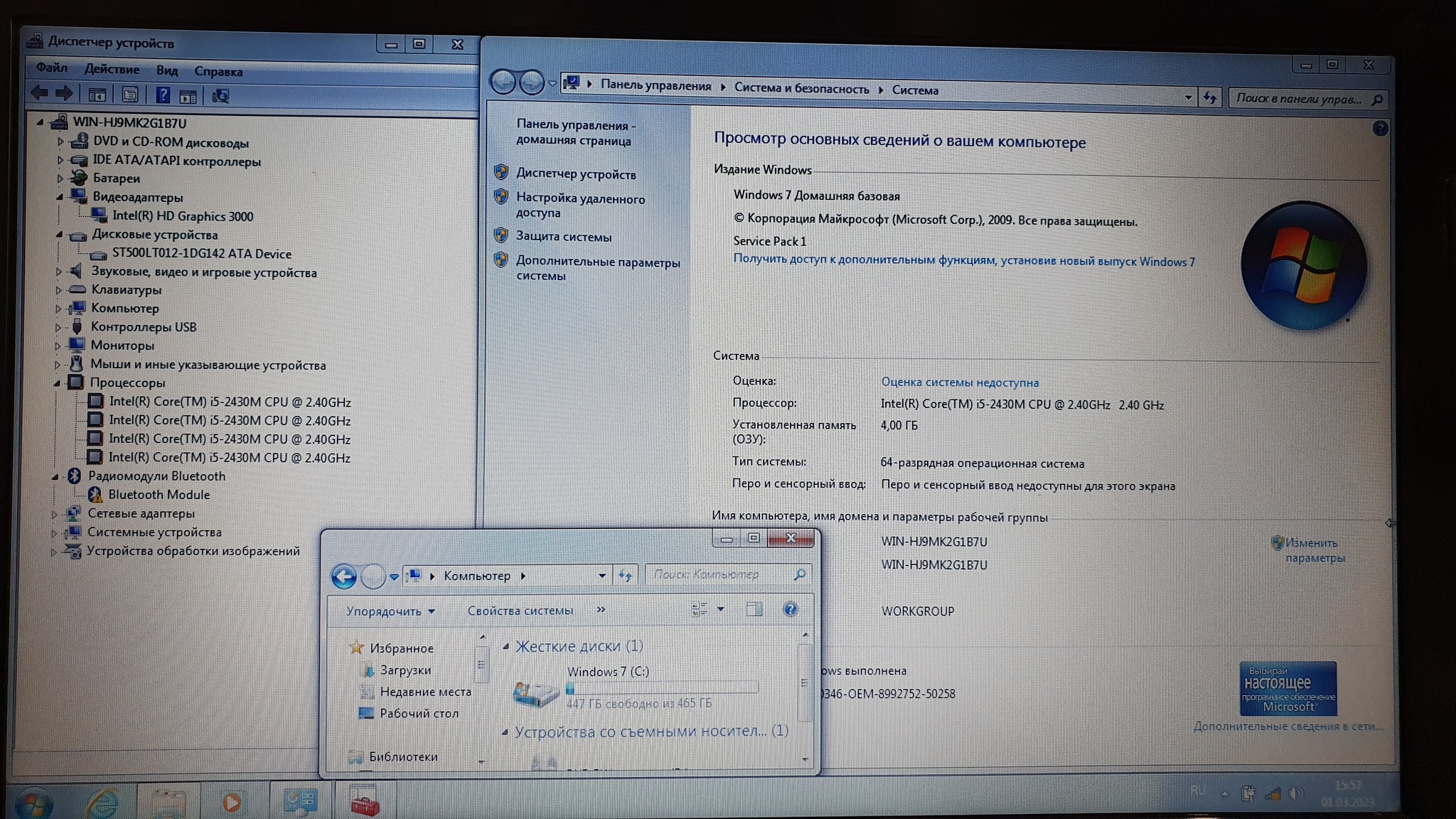Click the Explorer help icon
Image resolution: width=1456 pixels, height=819 pixels.
(x=790, y=609)
